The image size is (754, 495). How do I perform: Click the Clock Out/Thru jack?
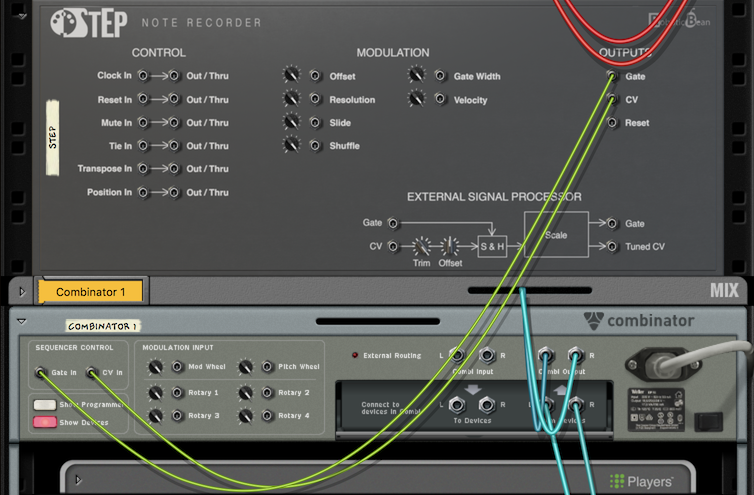pyautogui.click(x=174, y=76)
